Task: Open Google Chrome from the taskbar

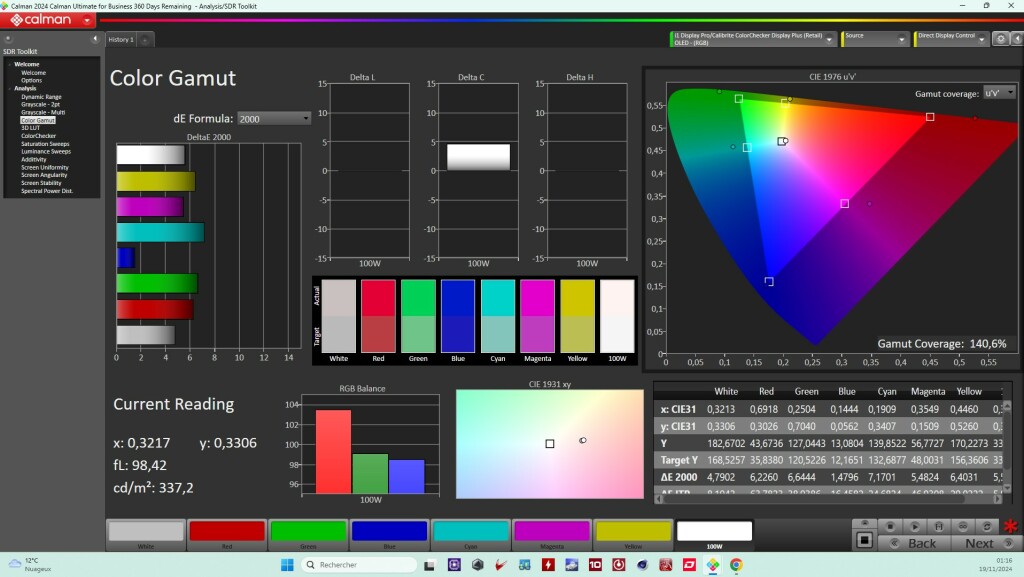Action: [736, 565]
